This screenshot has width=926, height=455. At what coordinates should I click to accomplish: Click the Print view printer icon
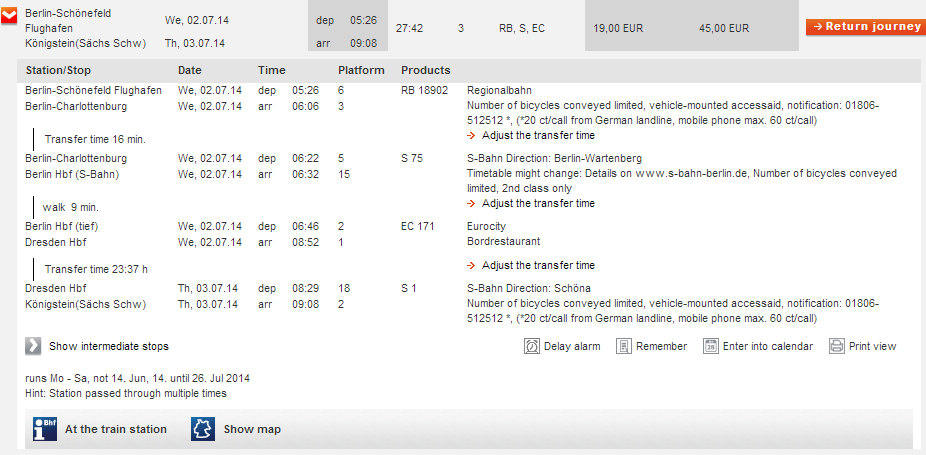(x=837, y=346)
